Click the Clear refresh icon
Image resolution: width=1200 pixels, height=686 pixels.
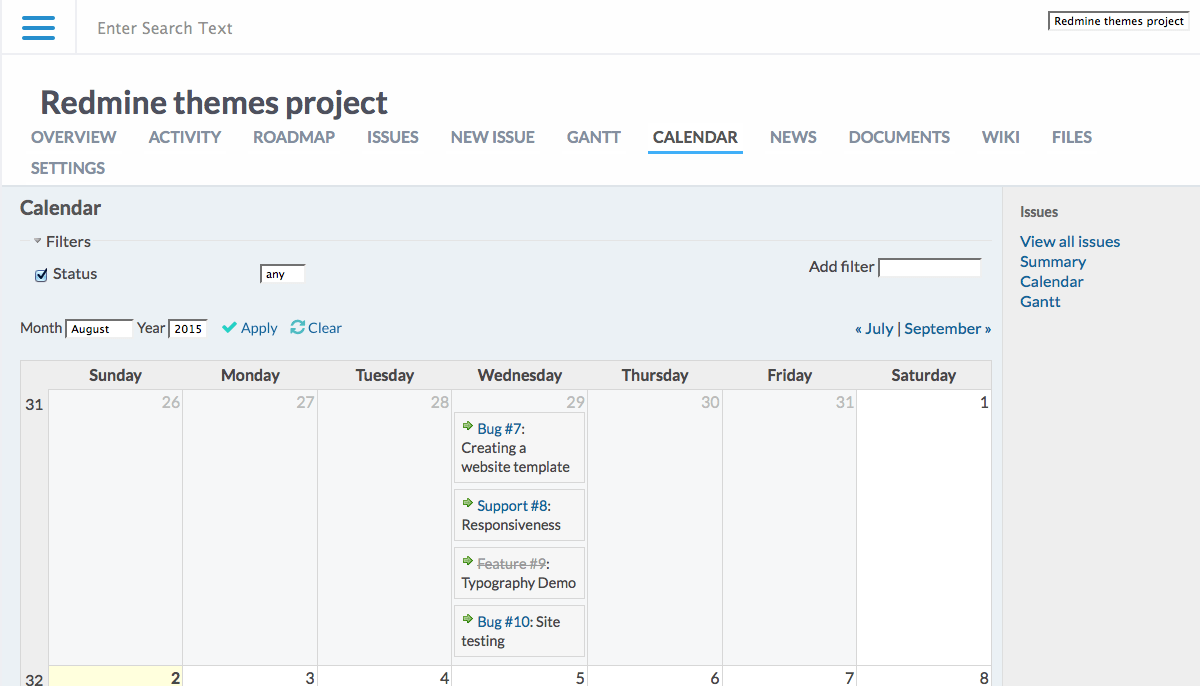[297, 327]
